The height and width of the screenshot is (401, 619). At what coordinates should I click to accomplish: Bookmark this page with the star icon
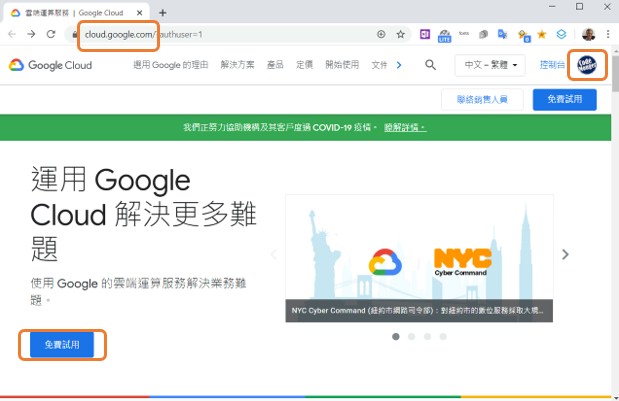pyautogui.click(x=401, y=34)
